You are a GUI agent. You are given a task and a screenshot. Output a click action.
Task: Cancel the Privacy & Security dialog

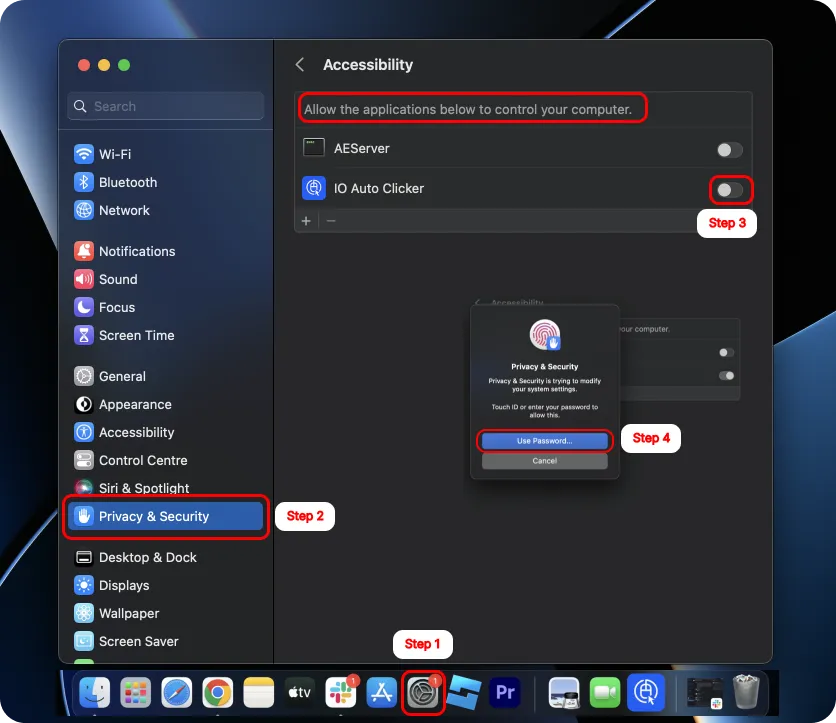544,461
